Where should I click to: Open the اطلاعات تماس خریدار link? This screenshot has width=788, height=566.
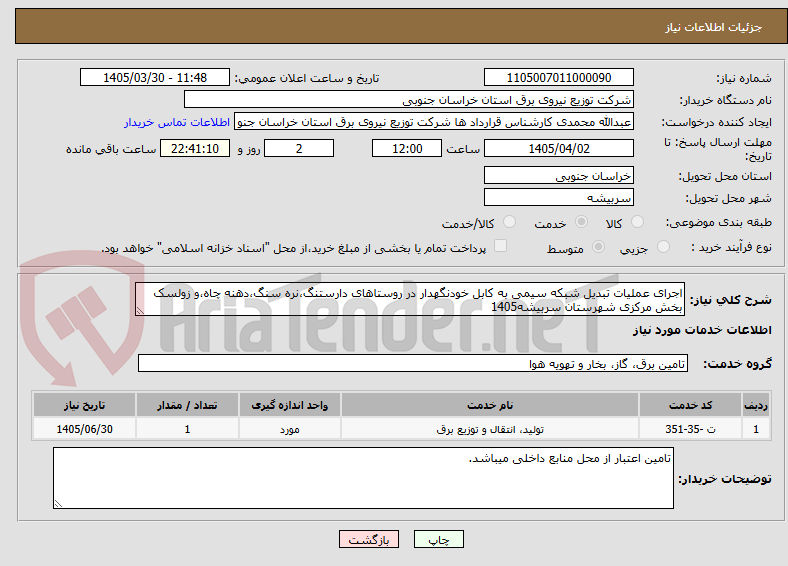pyautogui.click(x=177, y=122)
